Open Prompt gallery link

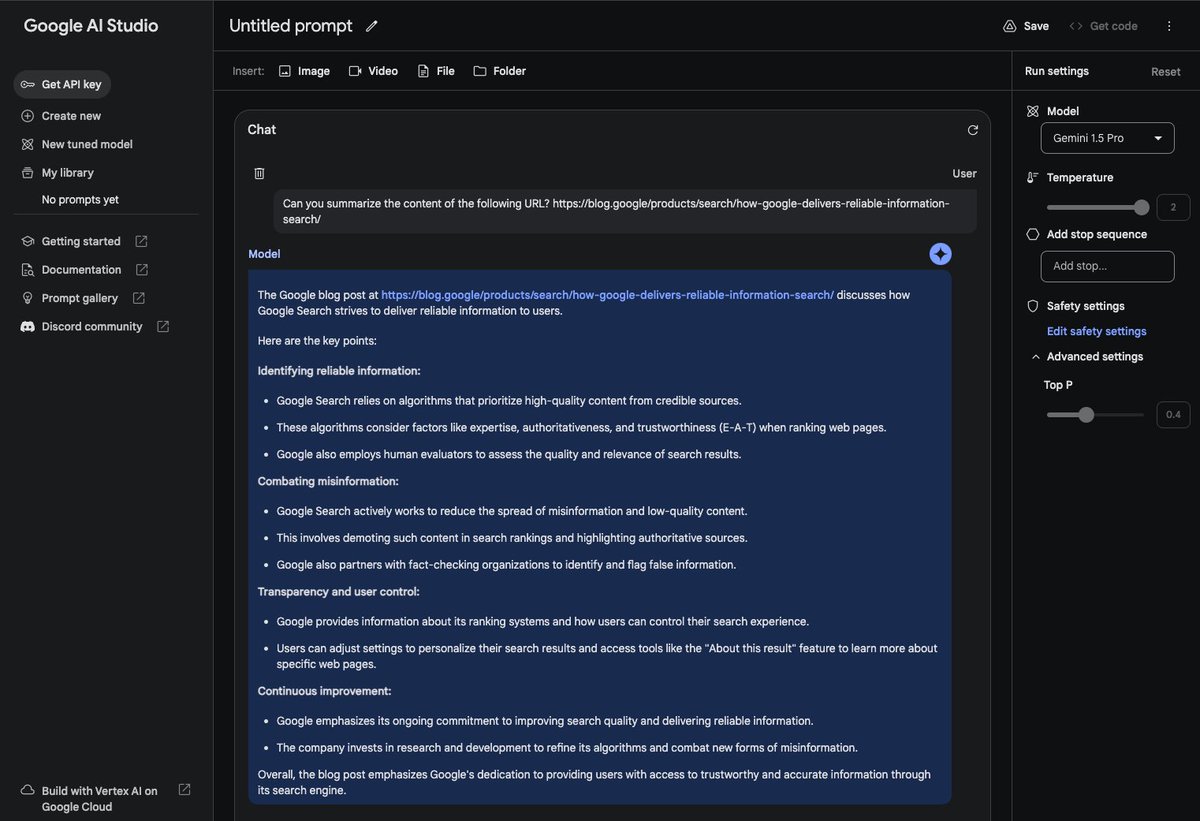pyautogui.click(x=80, y=298)
